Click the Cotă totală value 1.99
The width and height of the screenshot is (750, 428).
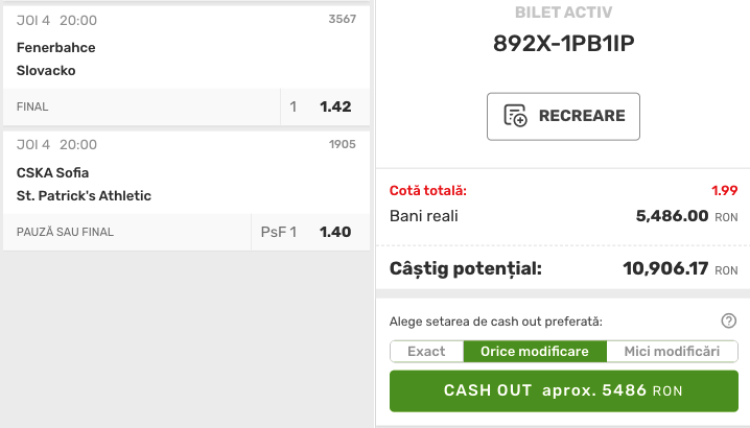723,190
